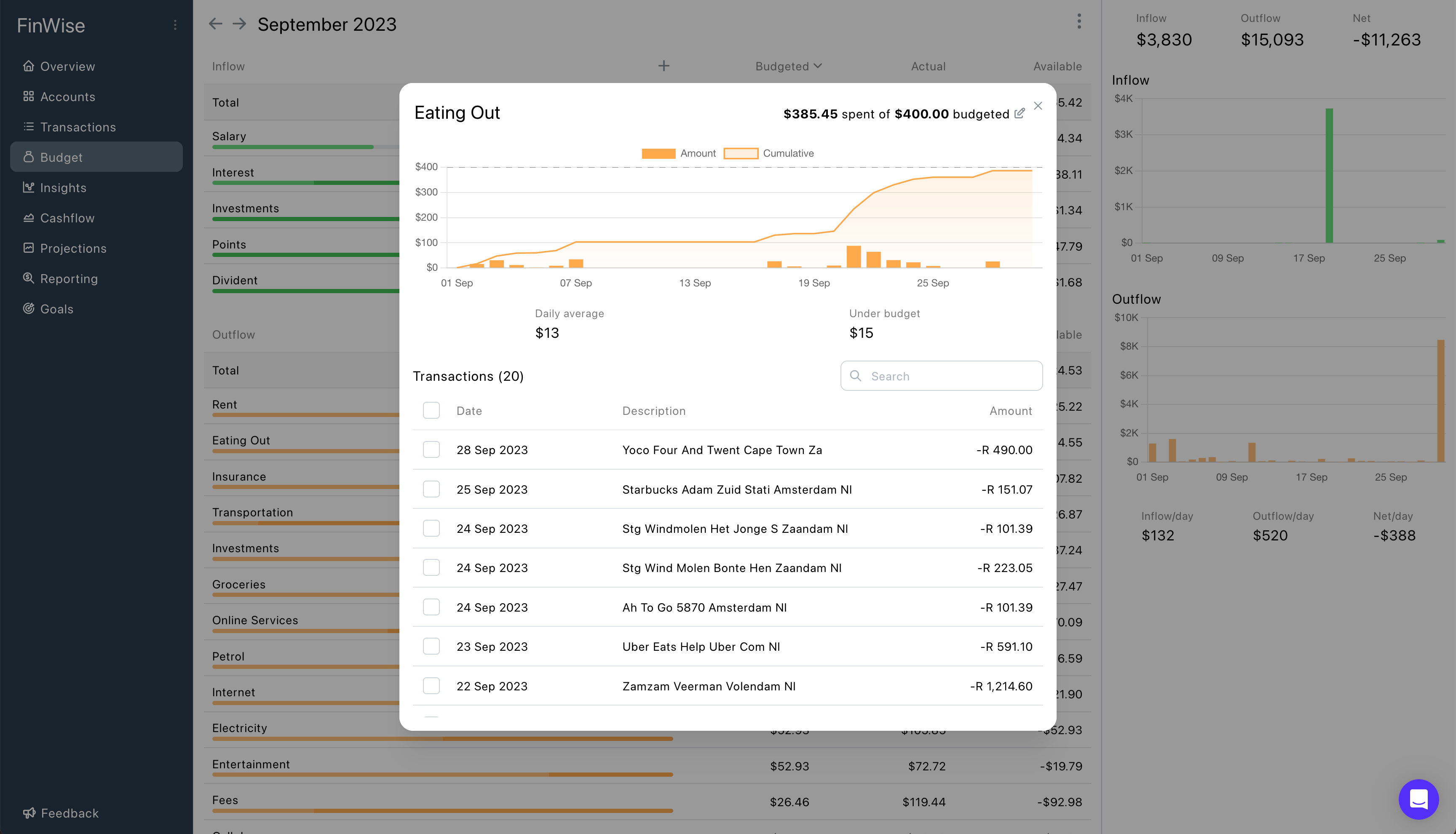Go to the next month

click(239, 24)
